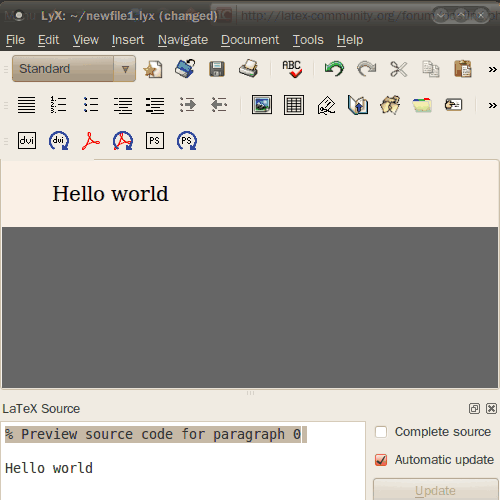Click Hello world in LaTeX source preview

click(x=49, y=468)
